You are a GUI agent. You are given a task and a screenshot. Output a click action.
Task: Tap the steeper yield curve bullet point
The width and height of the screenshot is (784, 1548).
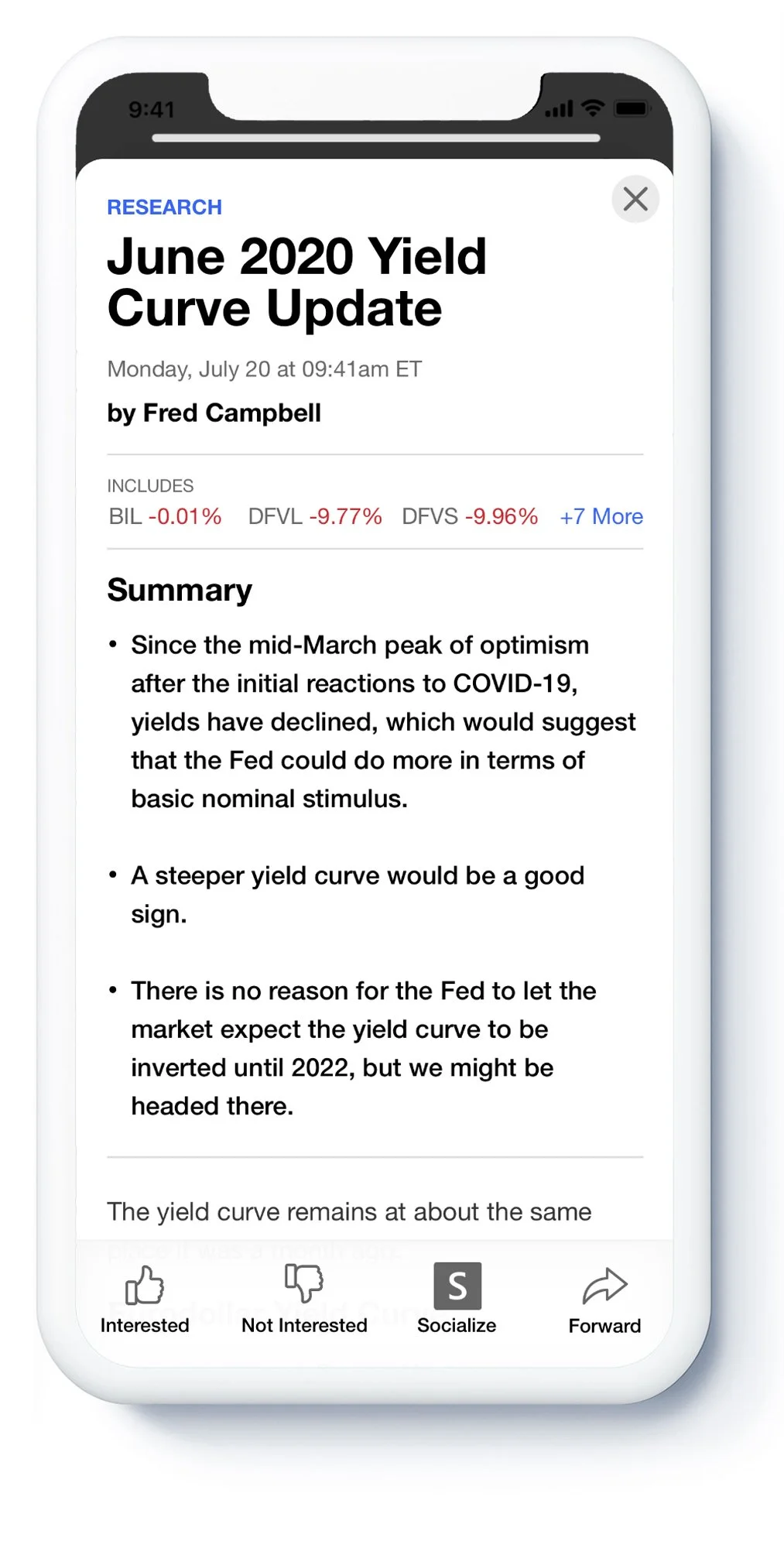tap(358, 895)
